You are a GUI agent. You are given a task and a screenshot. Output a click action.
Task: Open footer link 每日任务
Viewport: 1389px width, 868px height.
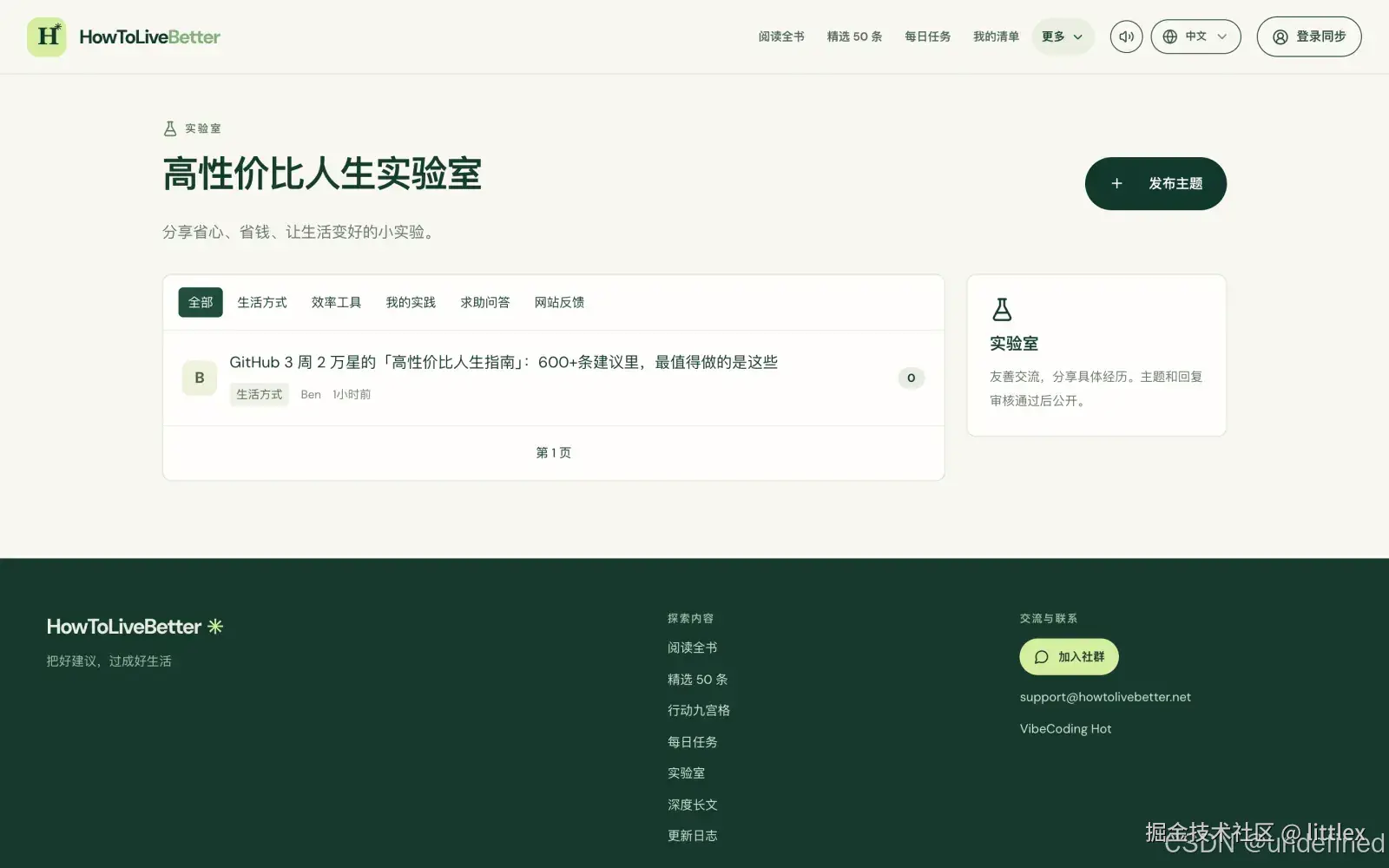pyautogui.click(x=693, y=741)
